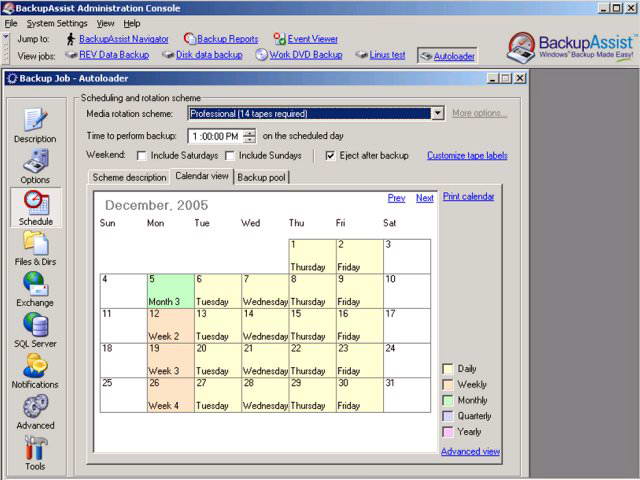
Task: Click the BackupAssist Navigator walking-man icon
Action: tap(71, 39)
